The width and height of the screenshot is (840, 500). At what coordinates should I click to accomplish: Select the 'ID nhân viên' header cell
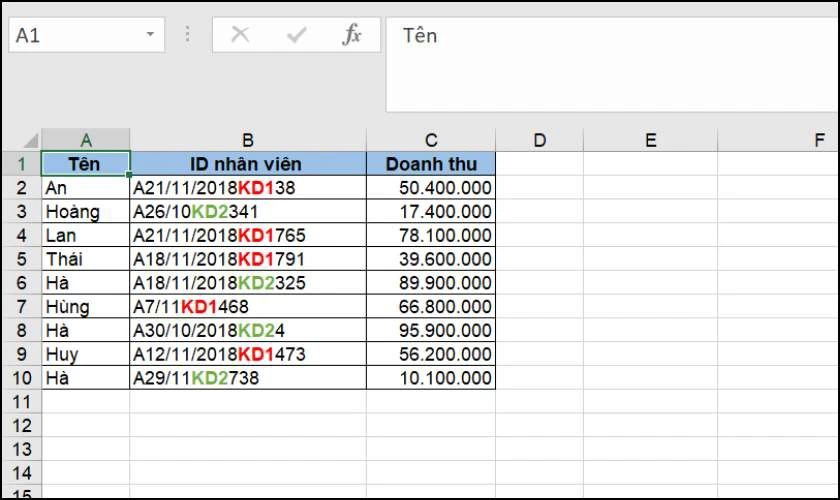(248, 163)
